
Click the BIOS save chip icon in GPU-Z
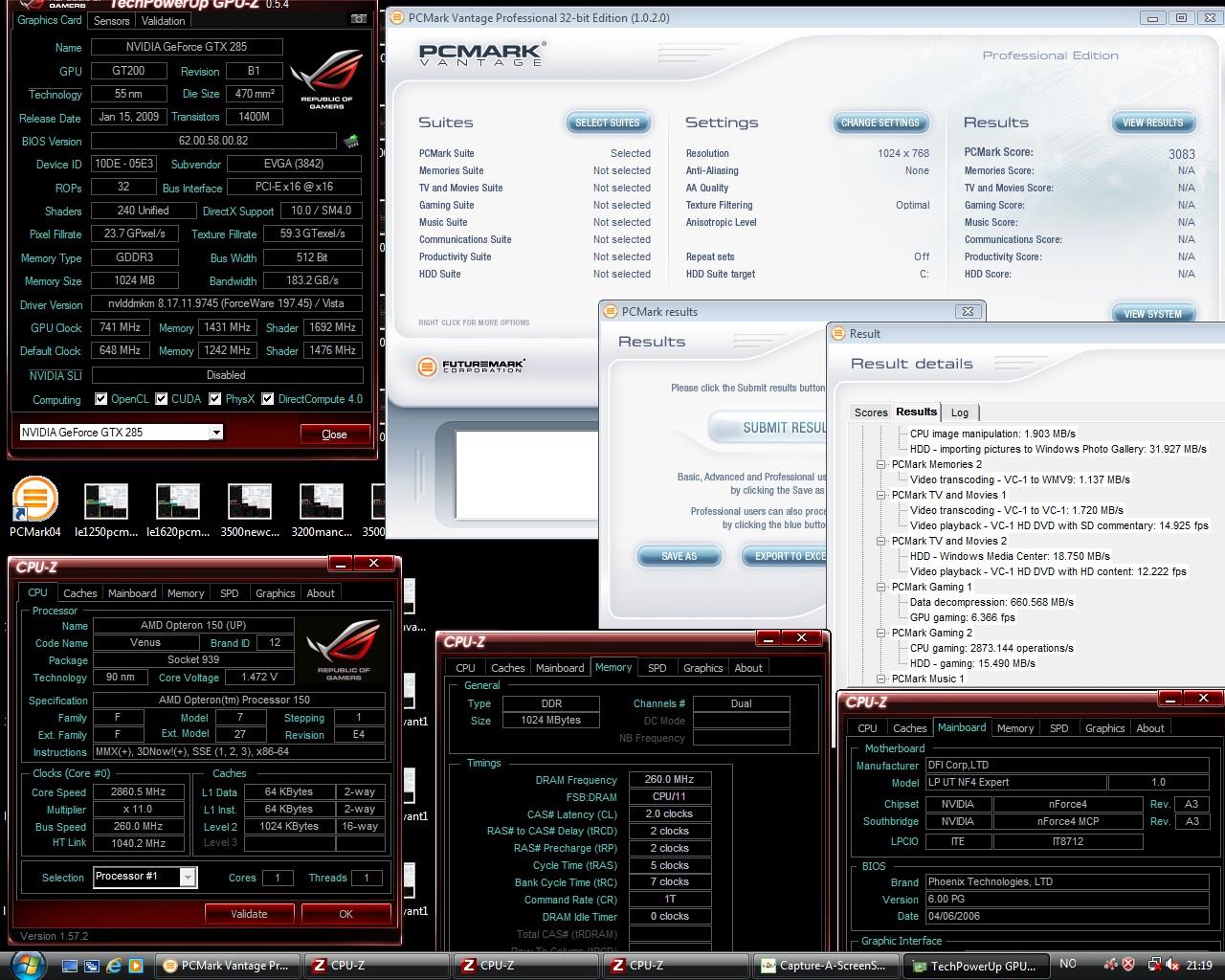point(352,142)
